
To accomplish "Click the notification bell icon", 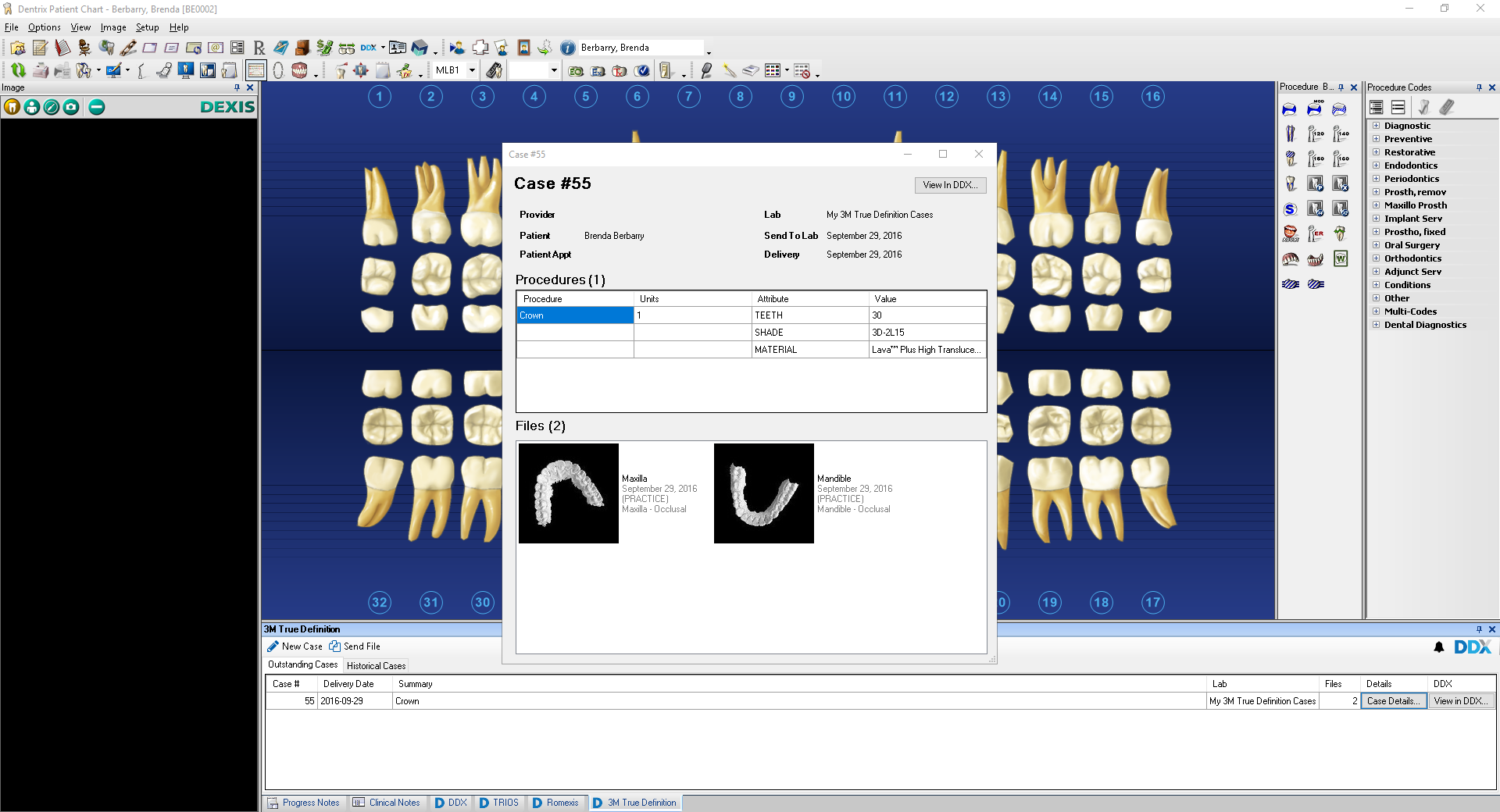I will 1439,647.
